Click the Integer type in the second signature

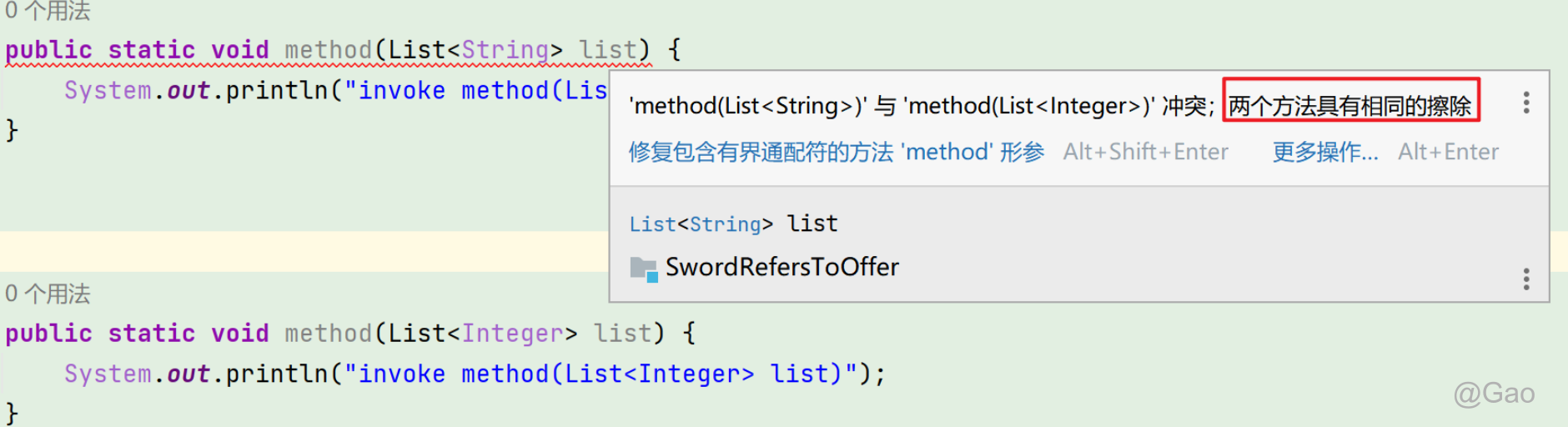[513, 334]
